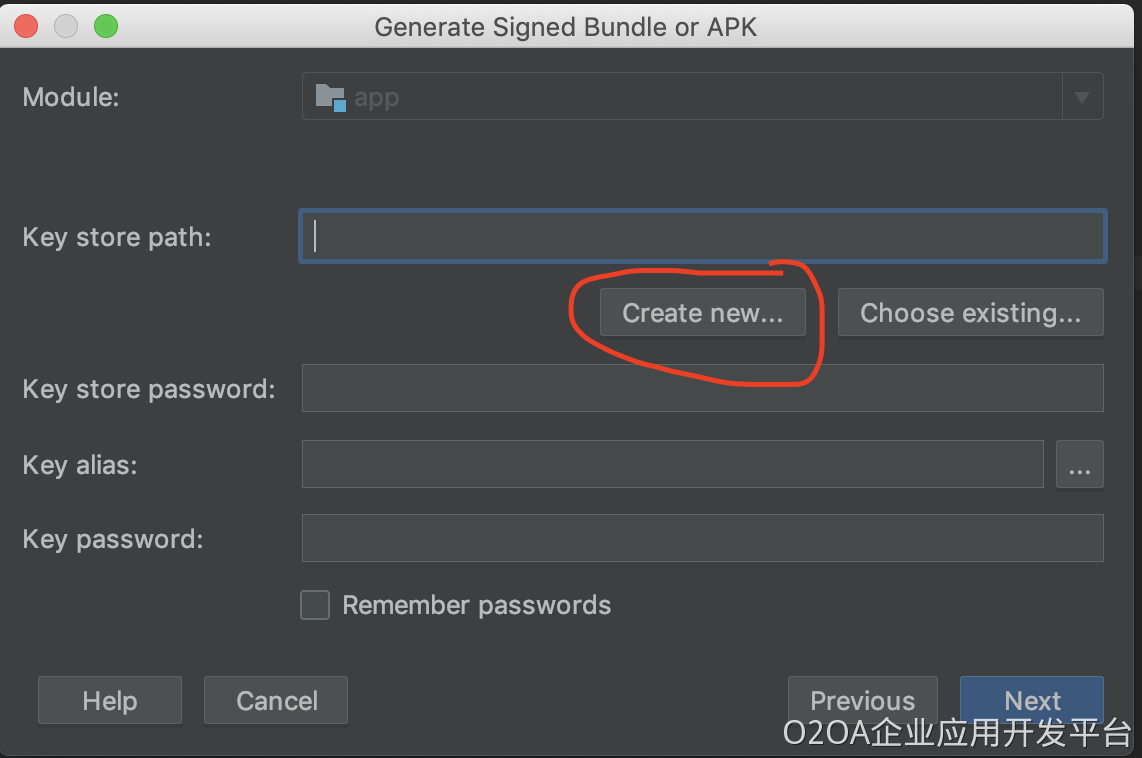Select the Key alias text field
The image size is (1142, 758).
point(672,464)
